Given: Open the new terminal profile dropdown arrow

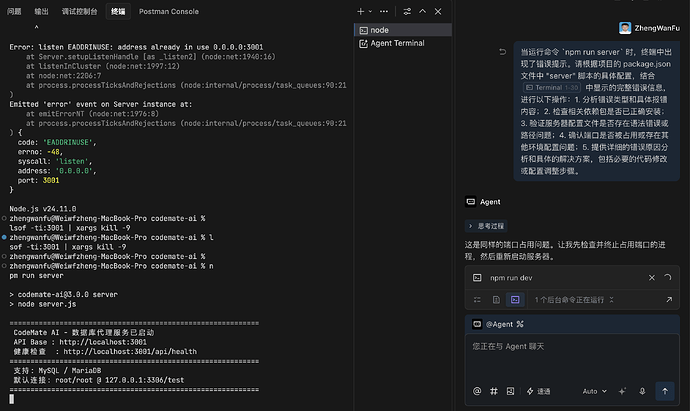Looking at the screenshot, I should coord(371,11).
